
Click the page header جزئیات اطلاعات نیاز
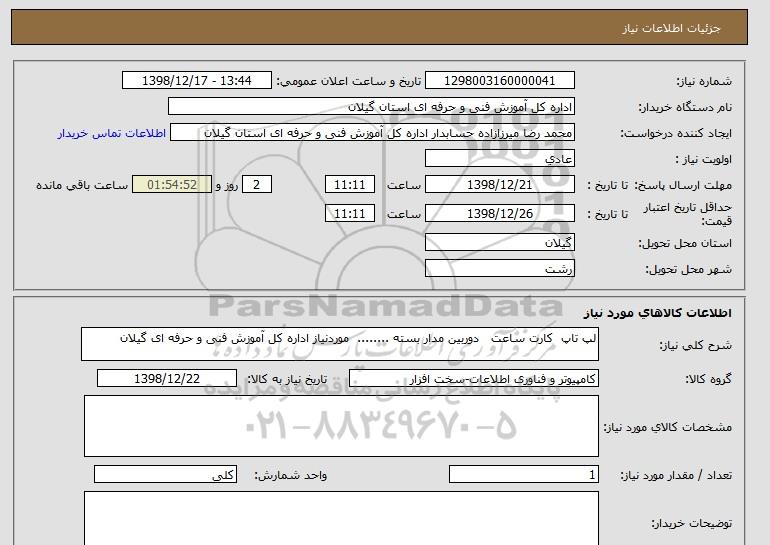(x=671, y=28)
